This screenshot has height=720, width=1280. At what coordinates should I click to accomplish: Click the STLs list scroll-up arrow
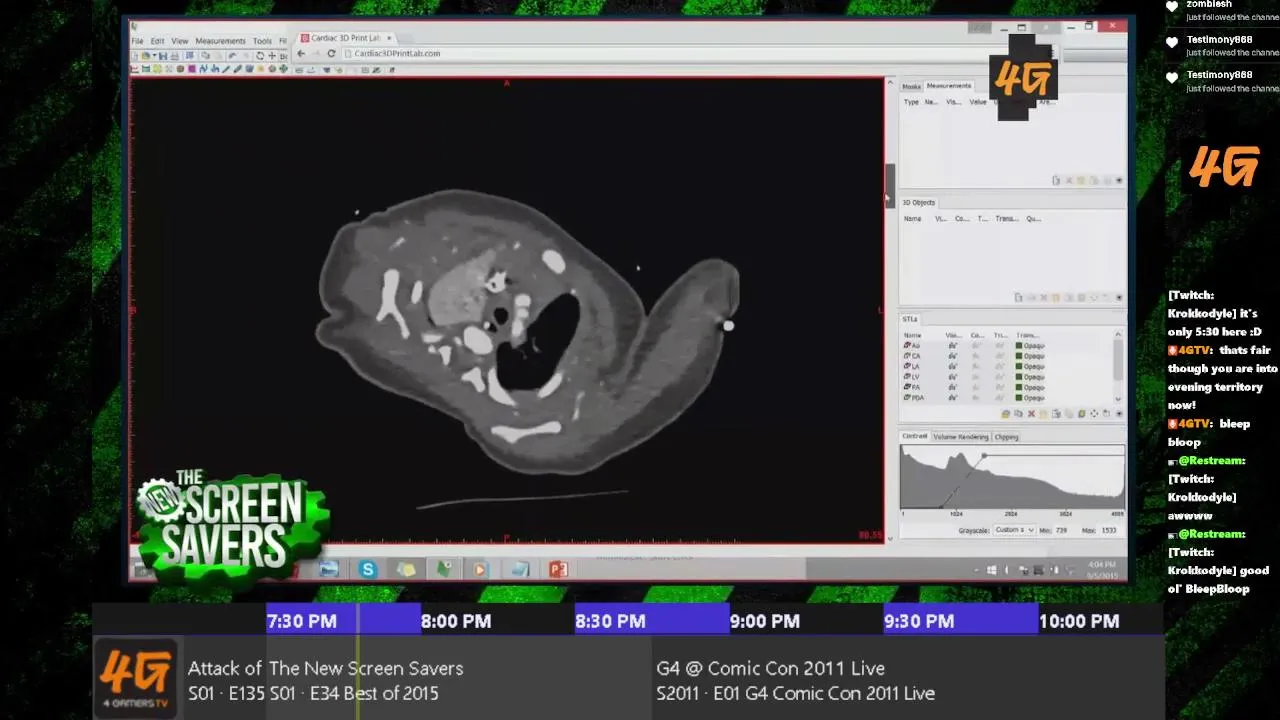(x=1118, y=334)
